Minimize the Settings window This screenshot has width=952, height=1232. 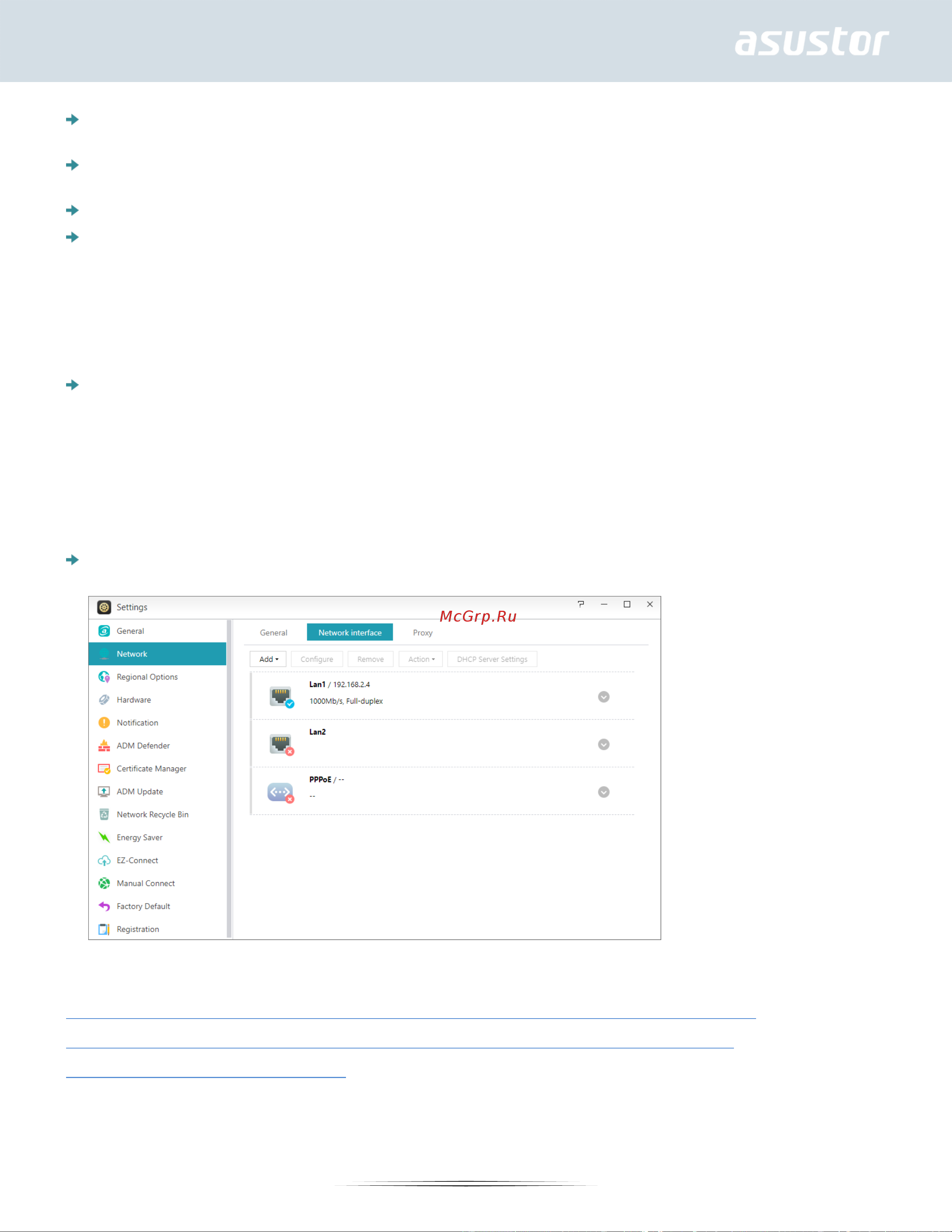pos(603,604)
